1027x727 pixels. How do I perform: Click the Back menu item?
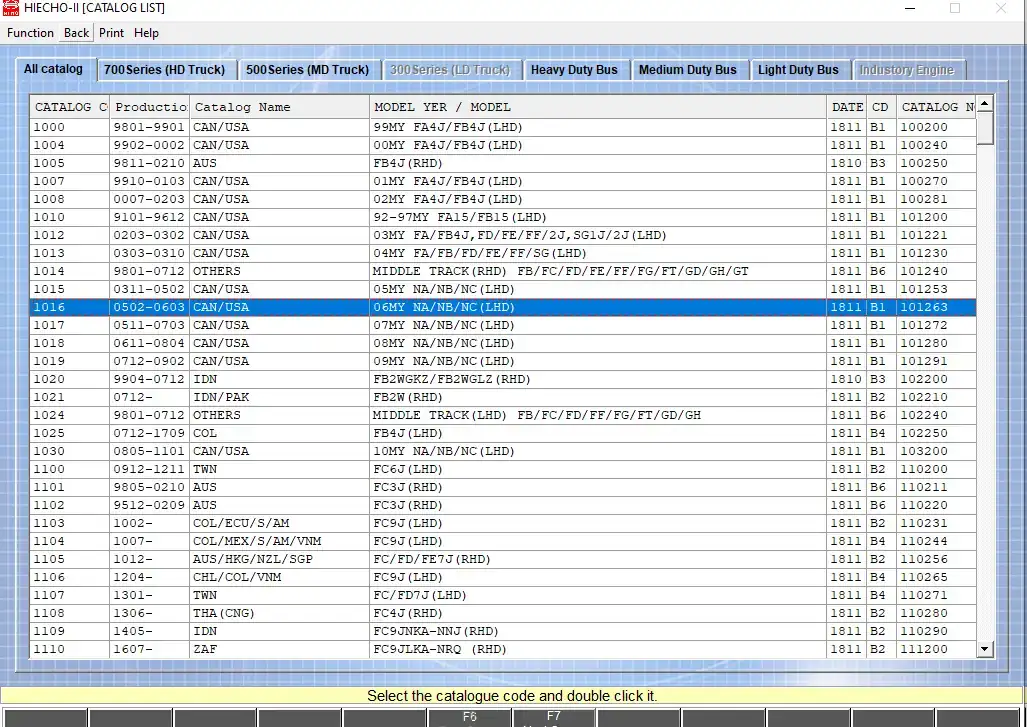pos(76,33)
